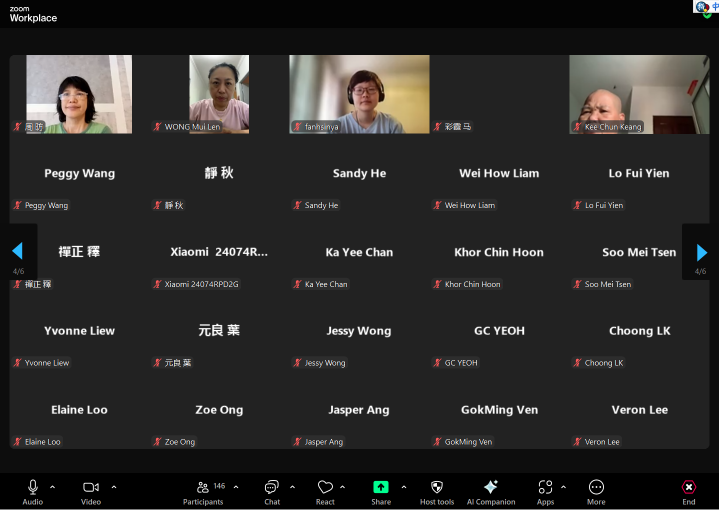Screen dimensions: 719x510
Task: Expand the Video settings caret
Action: click(x=114, y=487)
